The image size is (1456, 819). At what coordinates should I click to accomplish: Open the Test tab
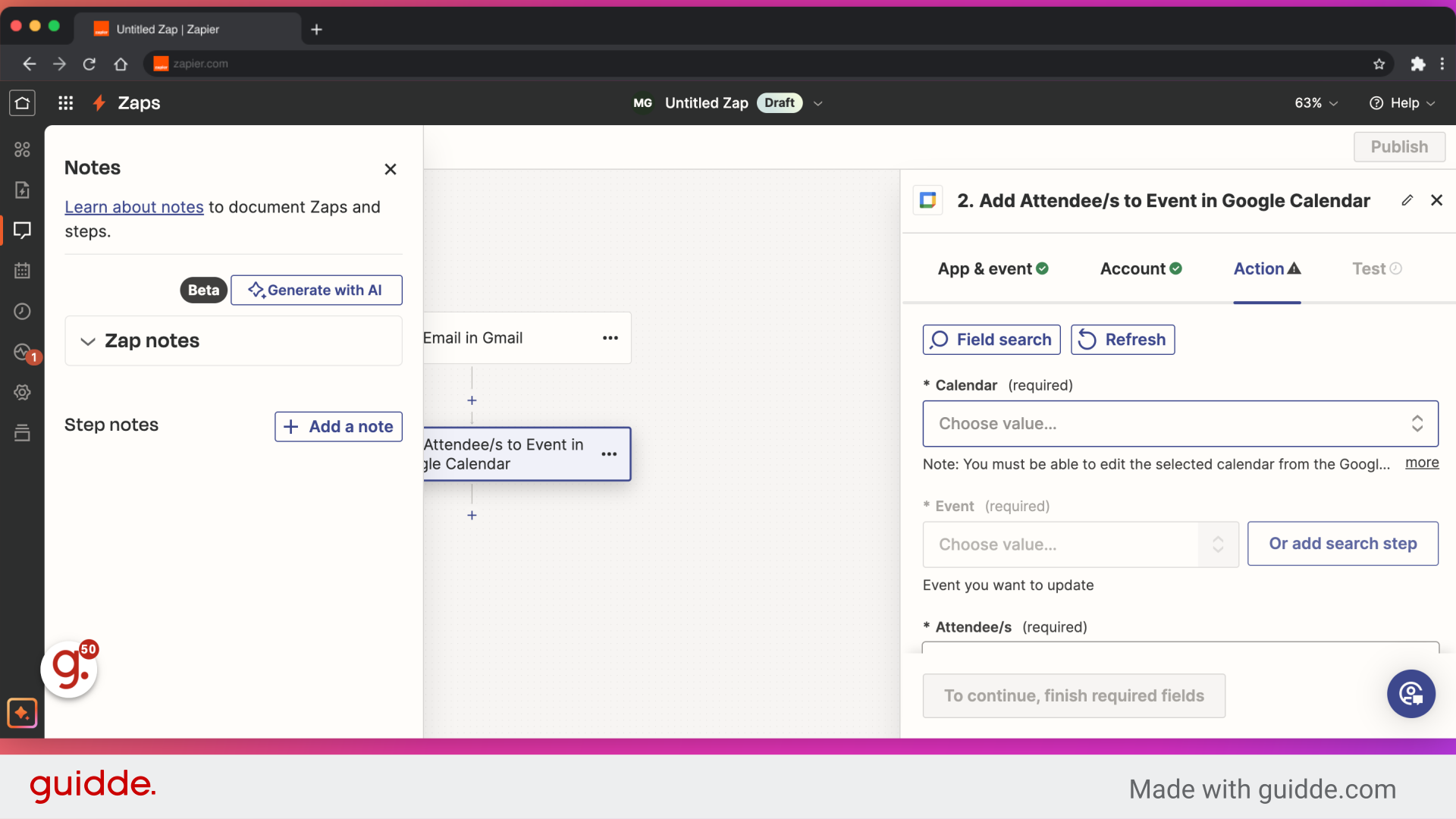pyautogui.click(x=1377, y=268)
